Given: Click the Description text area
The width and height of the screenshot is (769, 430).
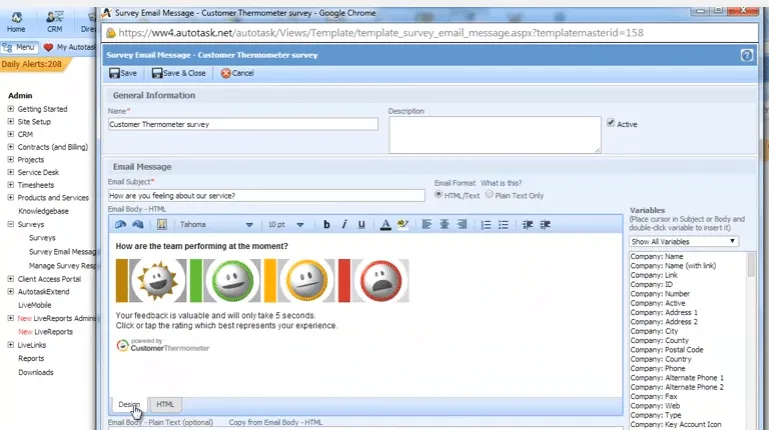Looking at the screenshot, I should [495, 135].
